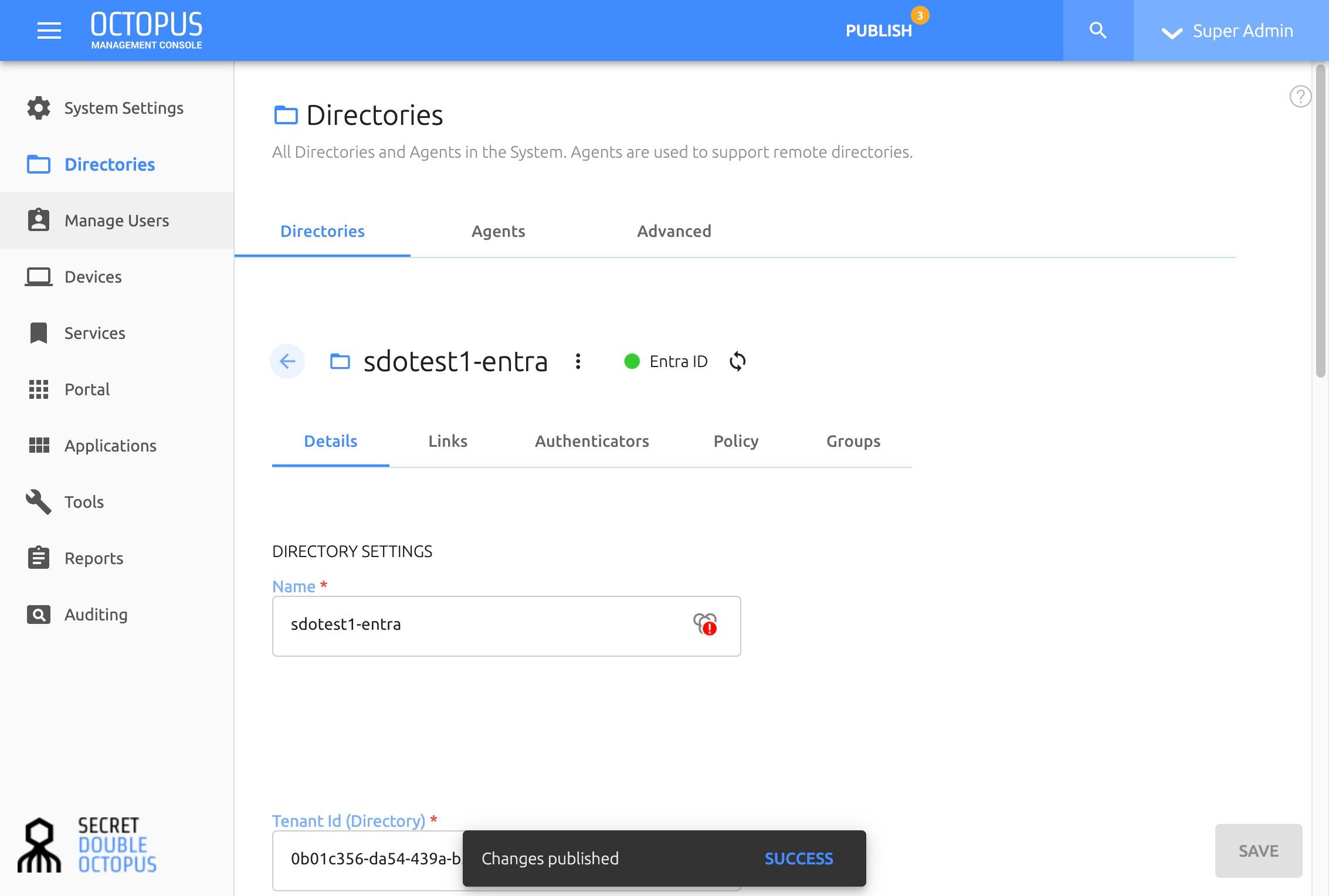Click the page vertical scrollbar

tap(1320, 221)
